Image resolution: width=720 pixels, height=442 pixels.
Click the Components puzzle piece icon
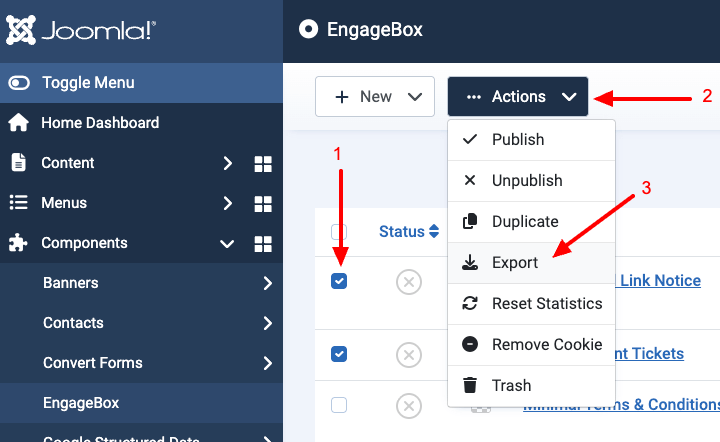tap(18, 243)
